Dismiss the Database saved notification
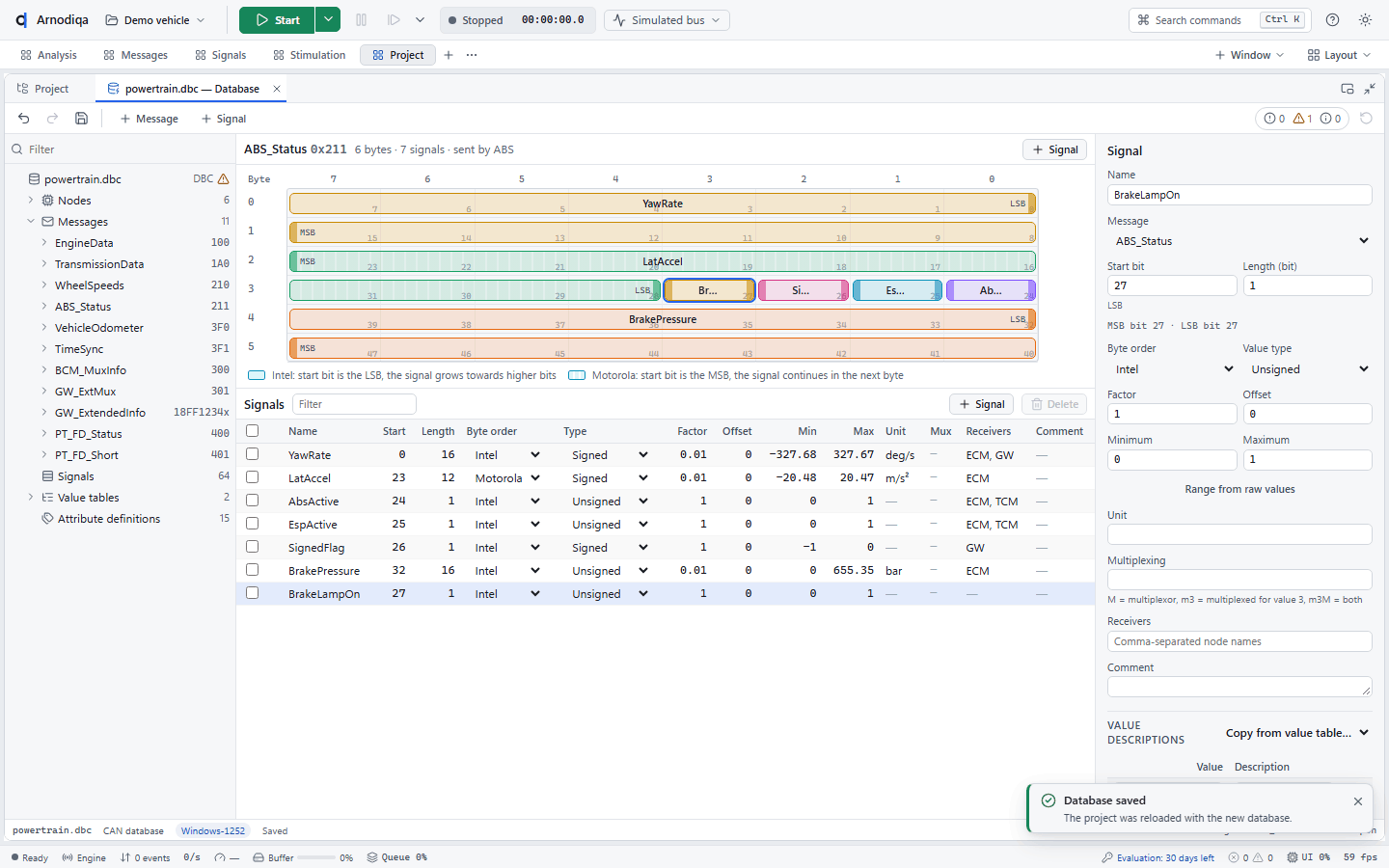 click(x=1358, y=801)
